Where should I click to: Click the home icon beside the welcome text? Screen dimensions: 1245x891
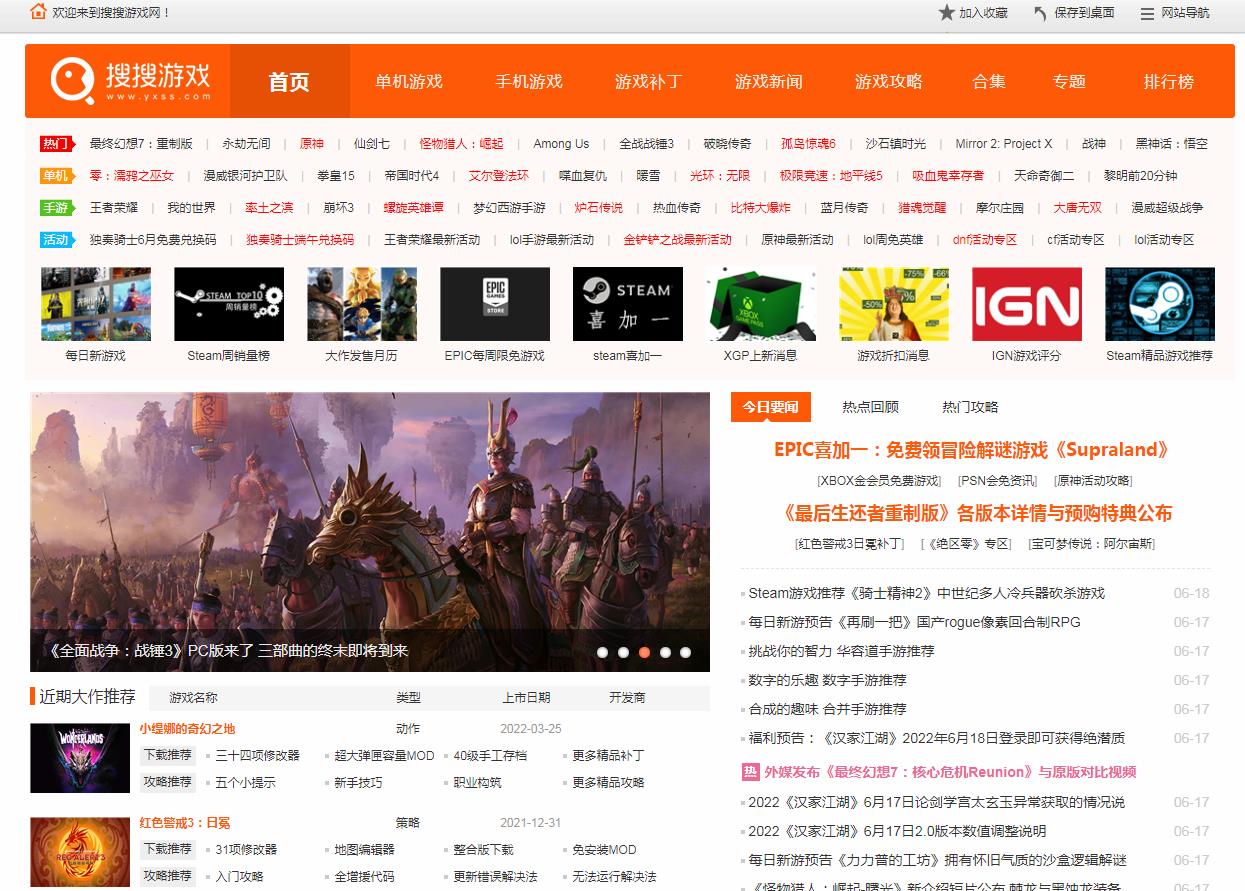click(38, 12)
